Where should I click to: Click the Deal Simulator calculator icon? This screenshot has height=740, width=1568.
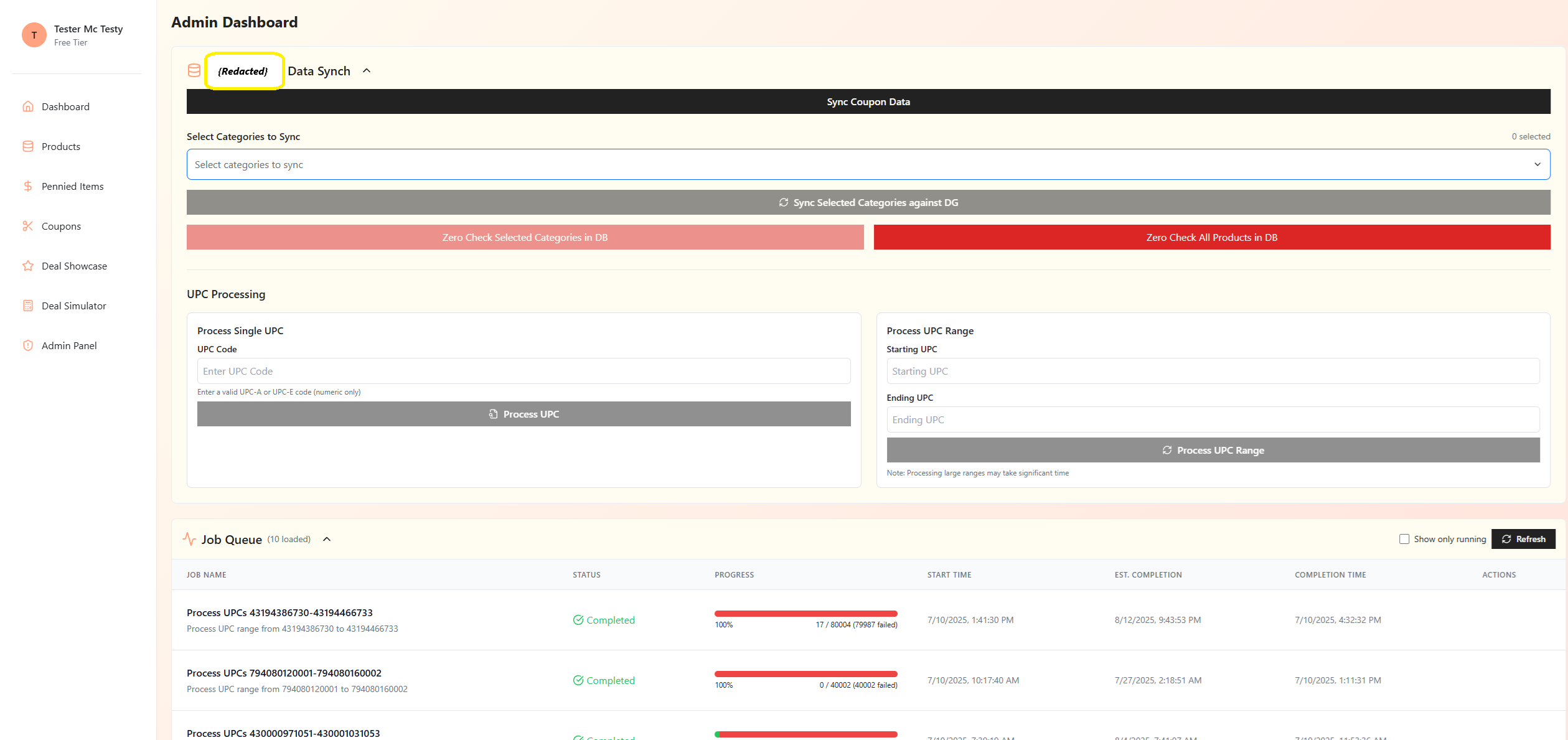point(28,306)
